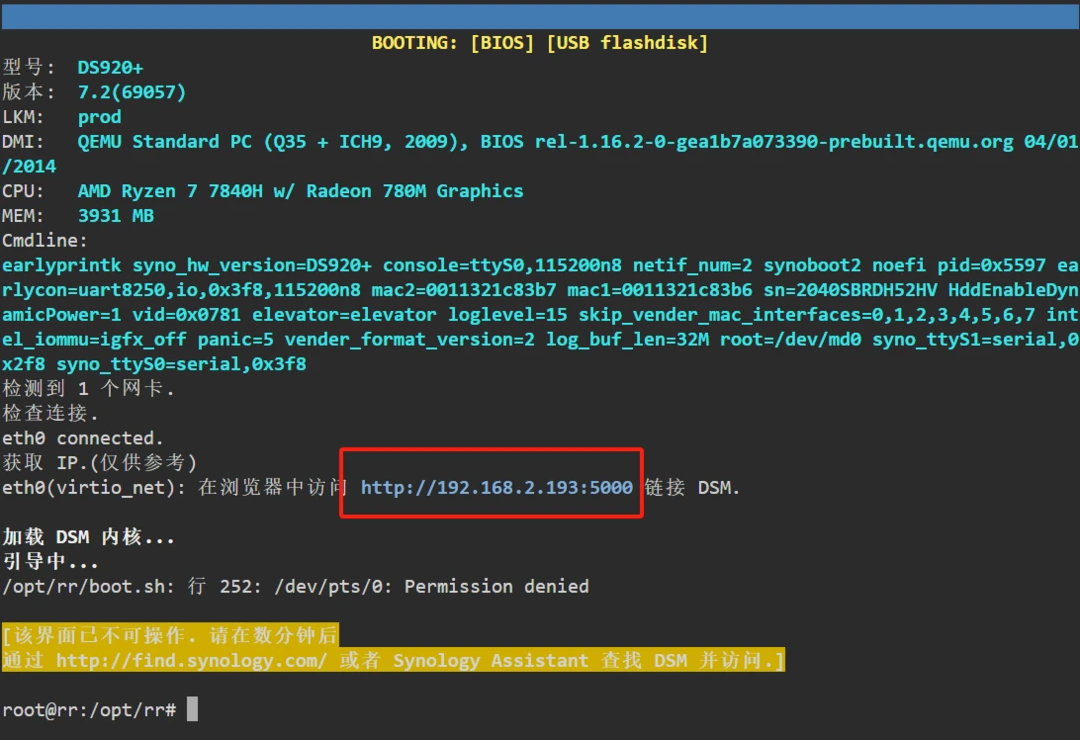This screenshot has width=1080, height=740.
Task: Click the 检测到 1 个网卡 line
Action: pyautogui.click(x=88, y=389)
